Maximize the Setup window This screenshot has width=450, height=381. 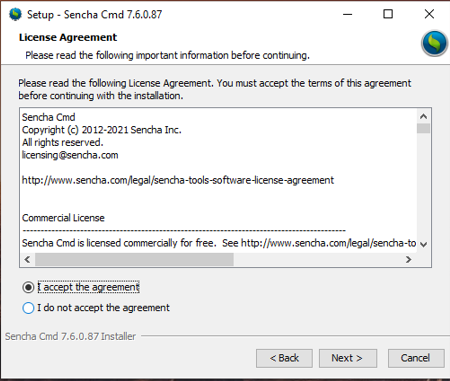tap(388, 14)
